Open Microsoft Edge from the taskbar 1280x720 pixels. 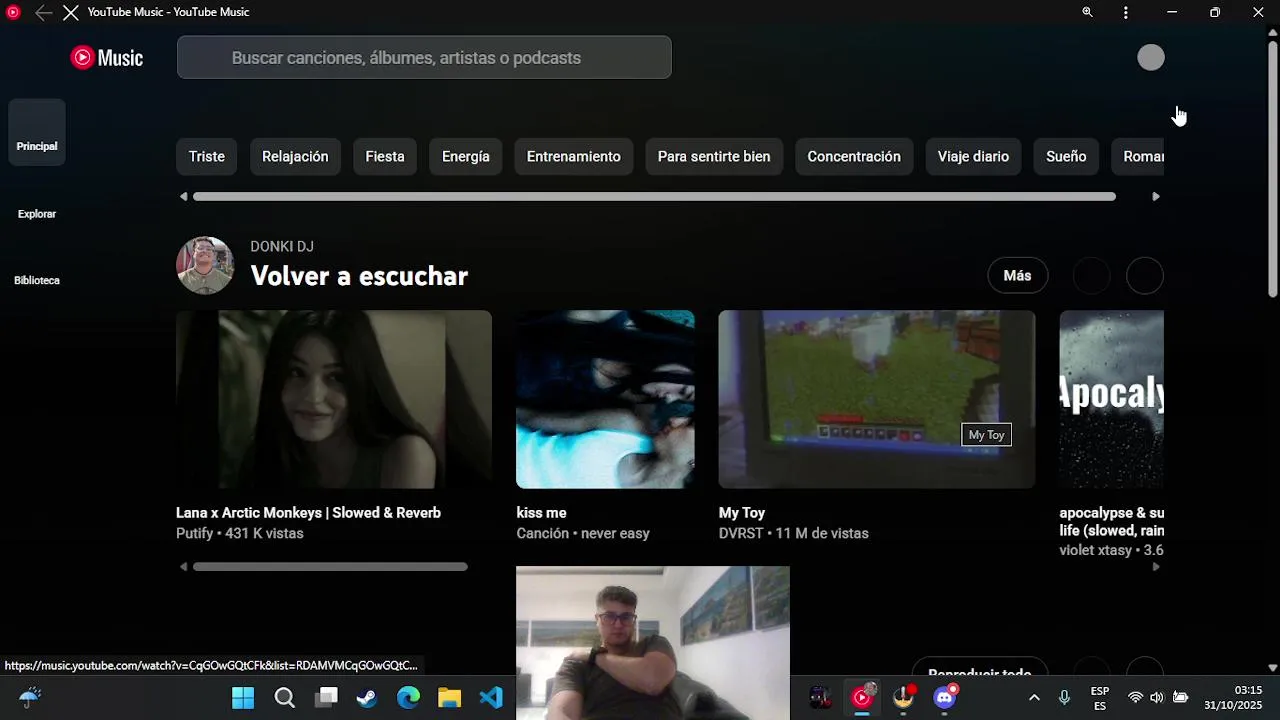(x=408, y=698)
